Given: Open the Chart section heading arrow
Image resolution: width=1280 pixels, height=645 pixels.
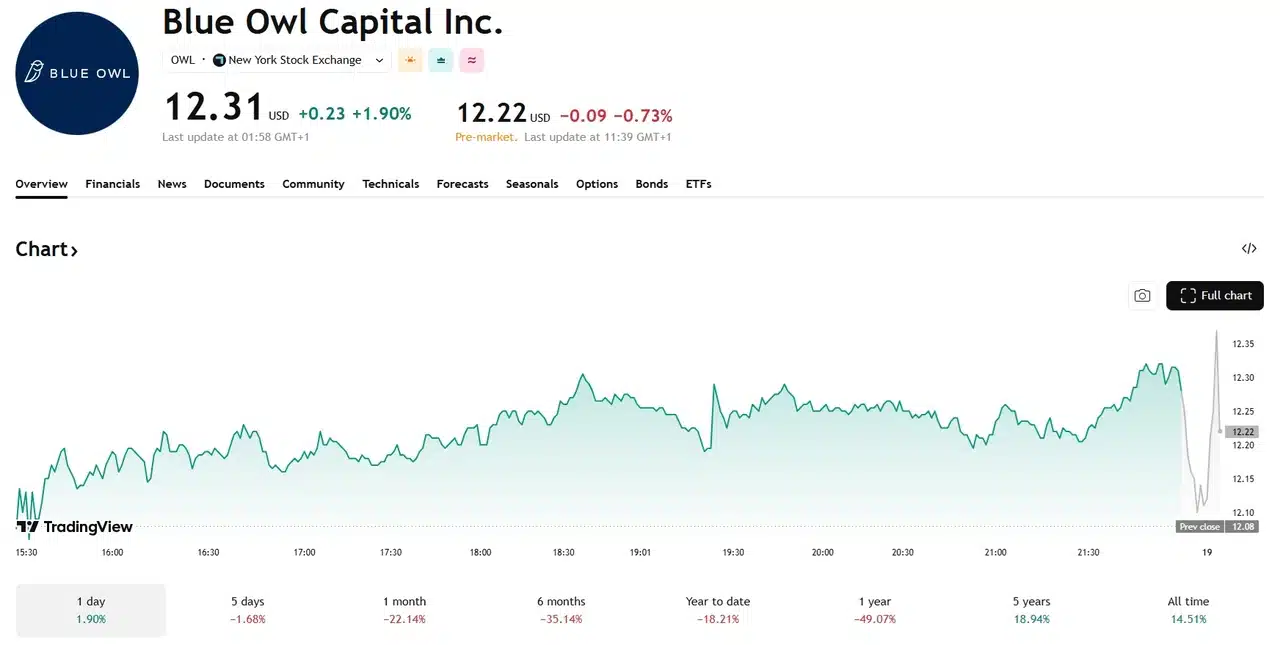Looking at the screenshot, I should tap(74, 250).
